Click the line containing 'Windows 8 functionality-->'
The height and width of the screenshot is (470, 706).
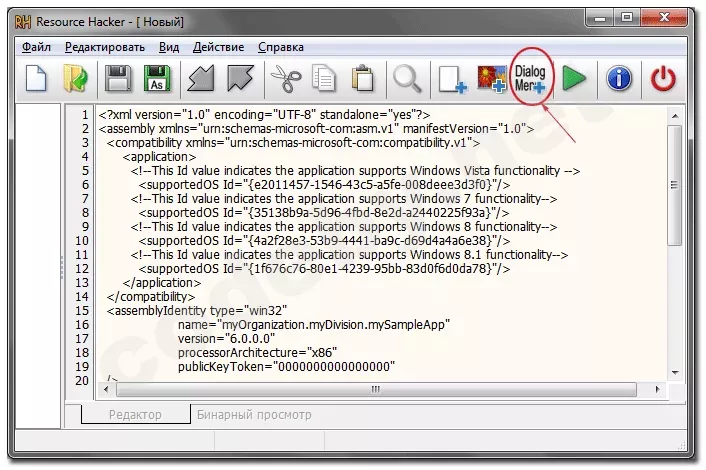coord(344,226)
